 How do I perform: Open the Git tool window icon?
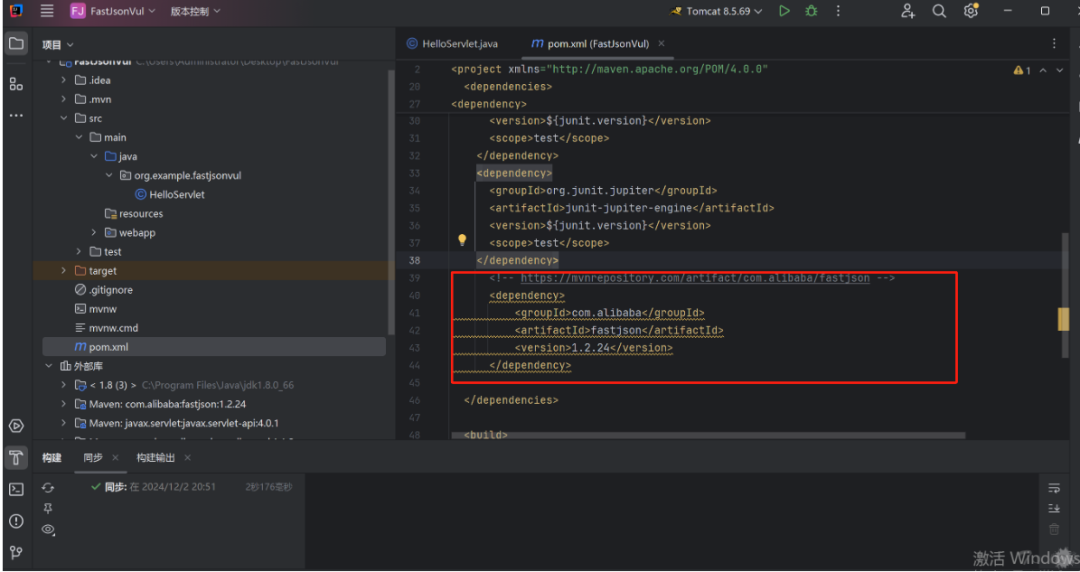pyautogui.click(x=16, y=552)
